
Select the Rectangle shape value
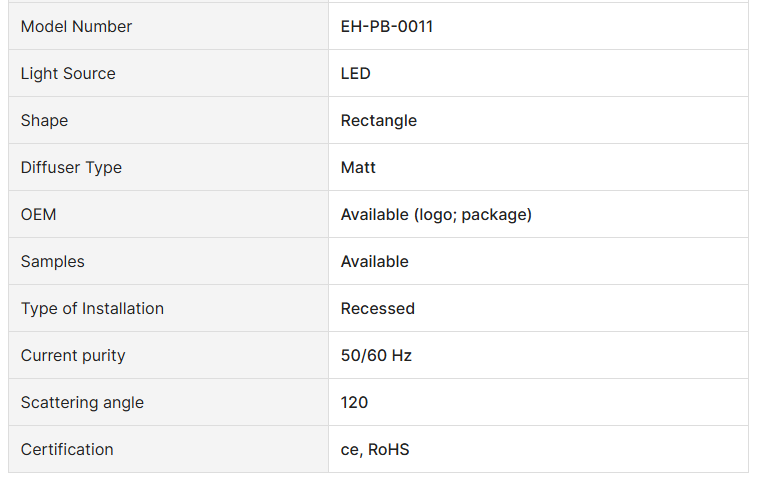pos(379,121)
